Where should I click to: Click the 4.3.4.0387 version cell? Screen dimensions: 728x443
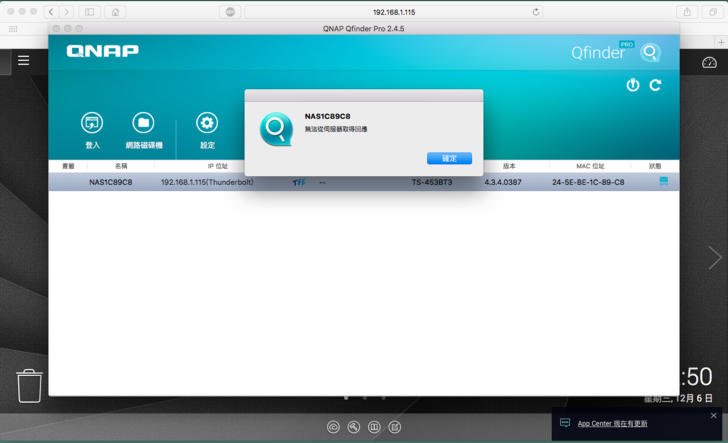(x=503, y=182)
